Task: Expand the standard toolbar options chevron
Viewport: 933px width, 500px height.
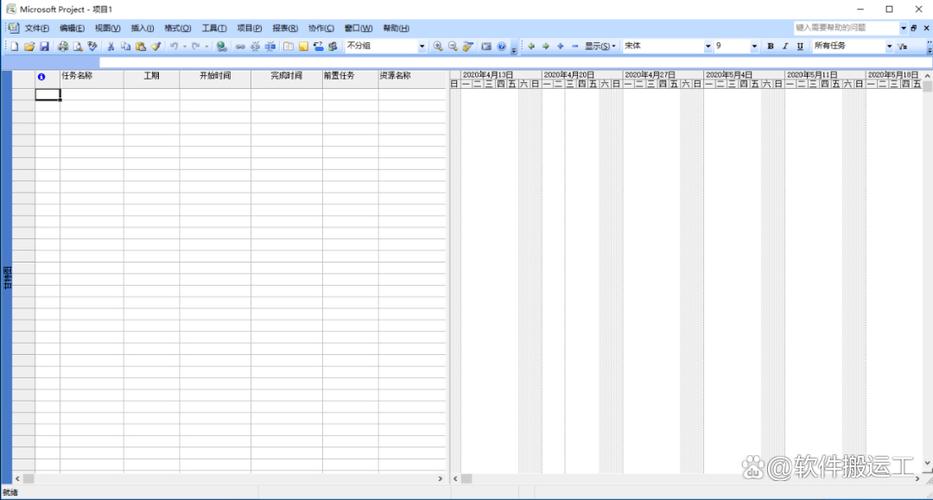Action: tap(514, 49)
